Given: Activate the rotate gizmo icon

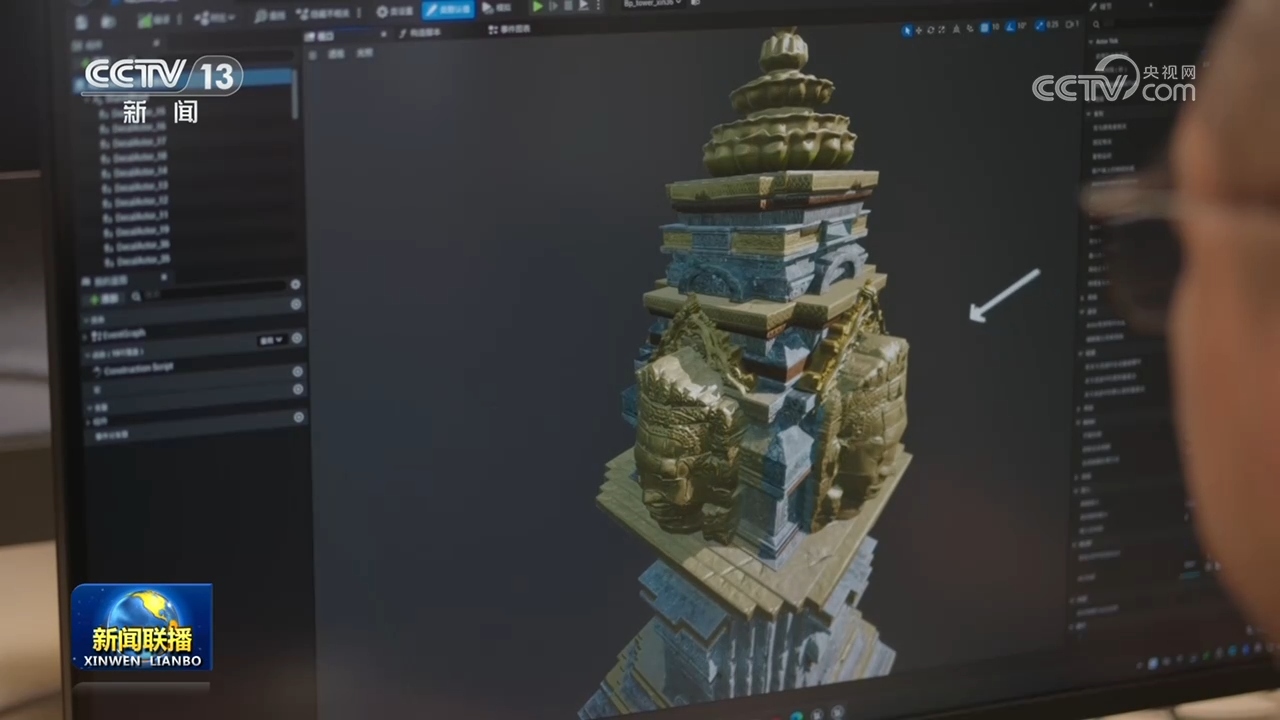Looking at the screenshot, I should (x=931, y=30).
